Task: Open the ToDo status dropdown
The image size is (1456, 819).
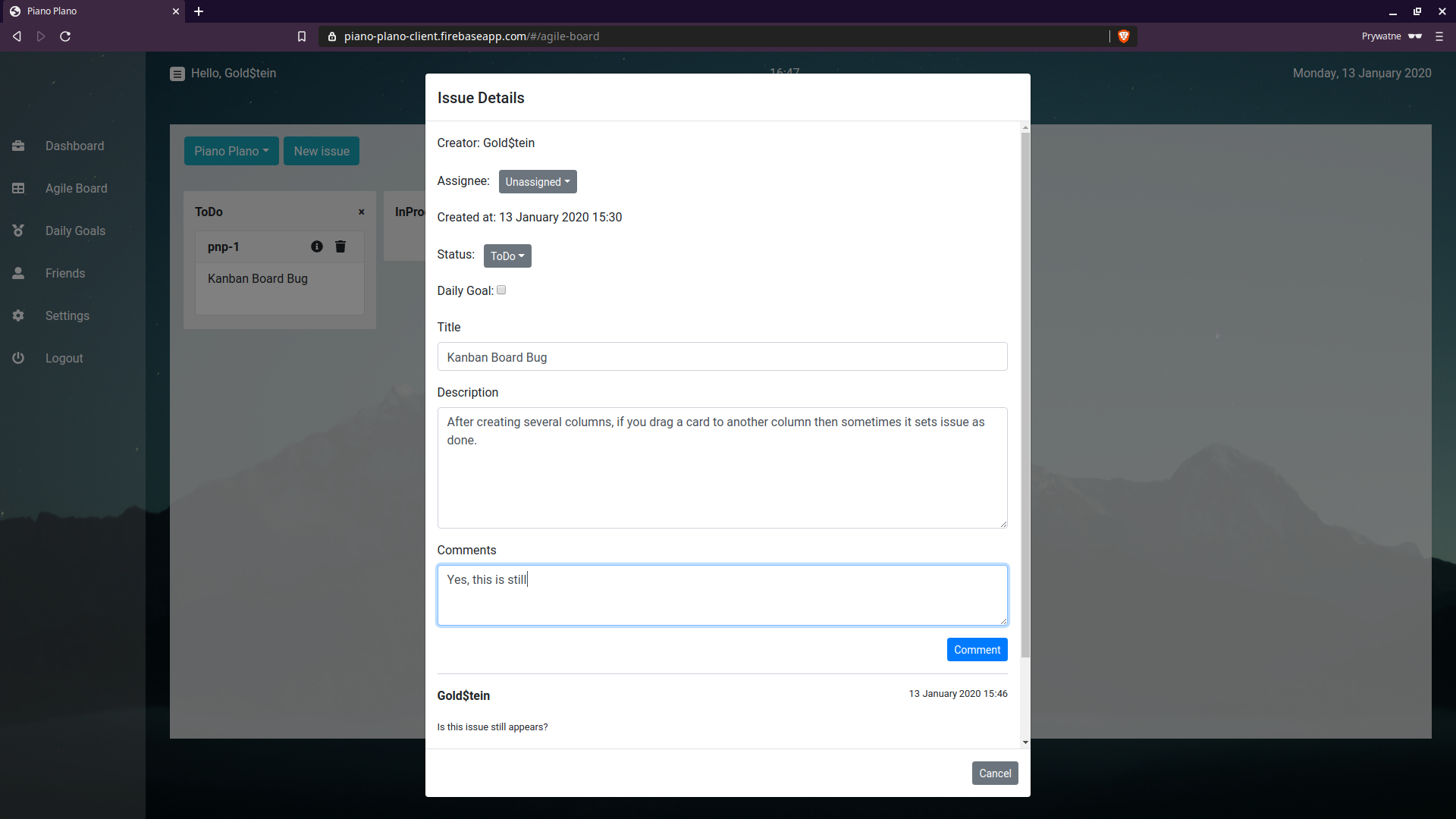Action: 507,256
